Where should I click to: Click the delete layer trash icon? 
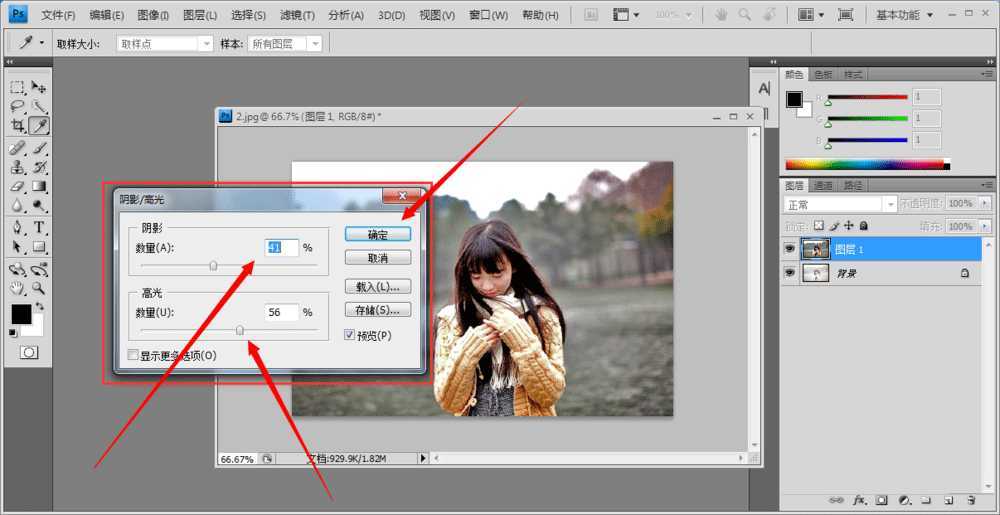click(x=970, y=499)
